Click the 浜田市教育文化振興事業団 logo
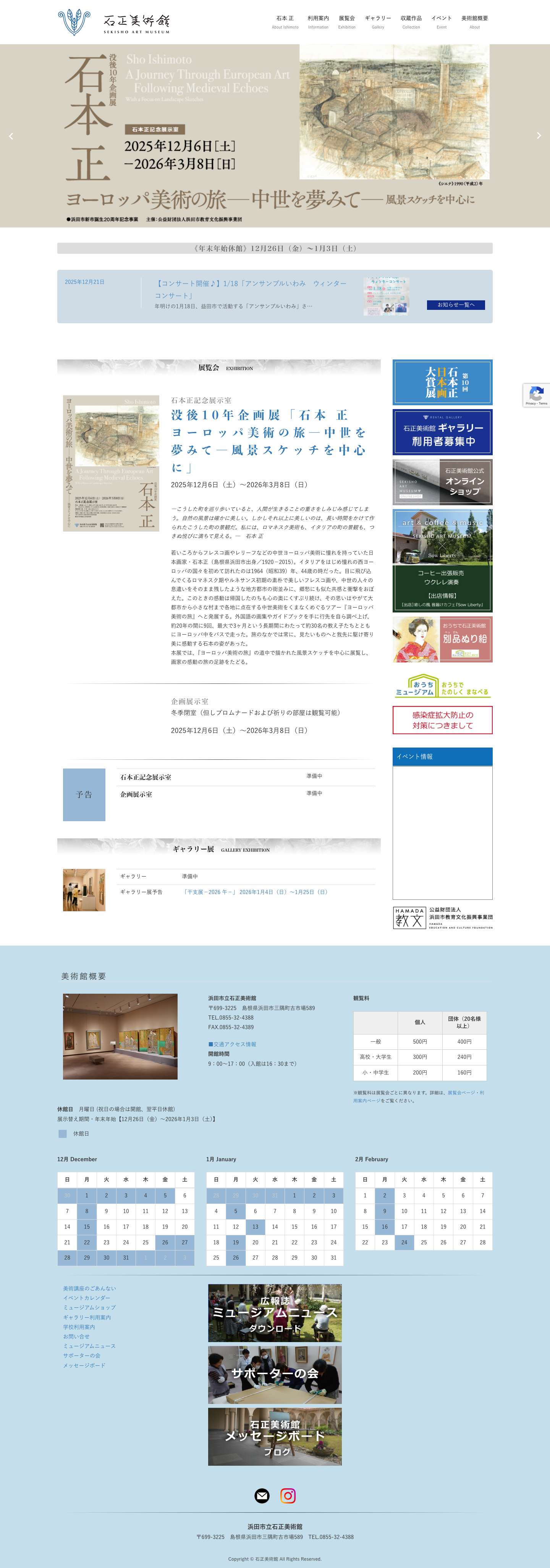550x1568 pixels. pos(443,917)
